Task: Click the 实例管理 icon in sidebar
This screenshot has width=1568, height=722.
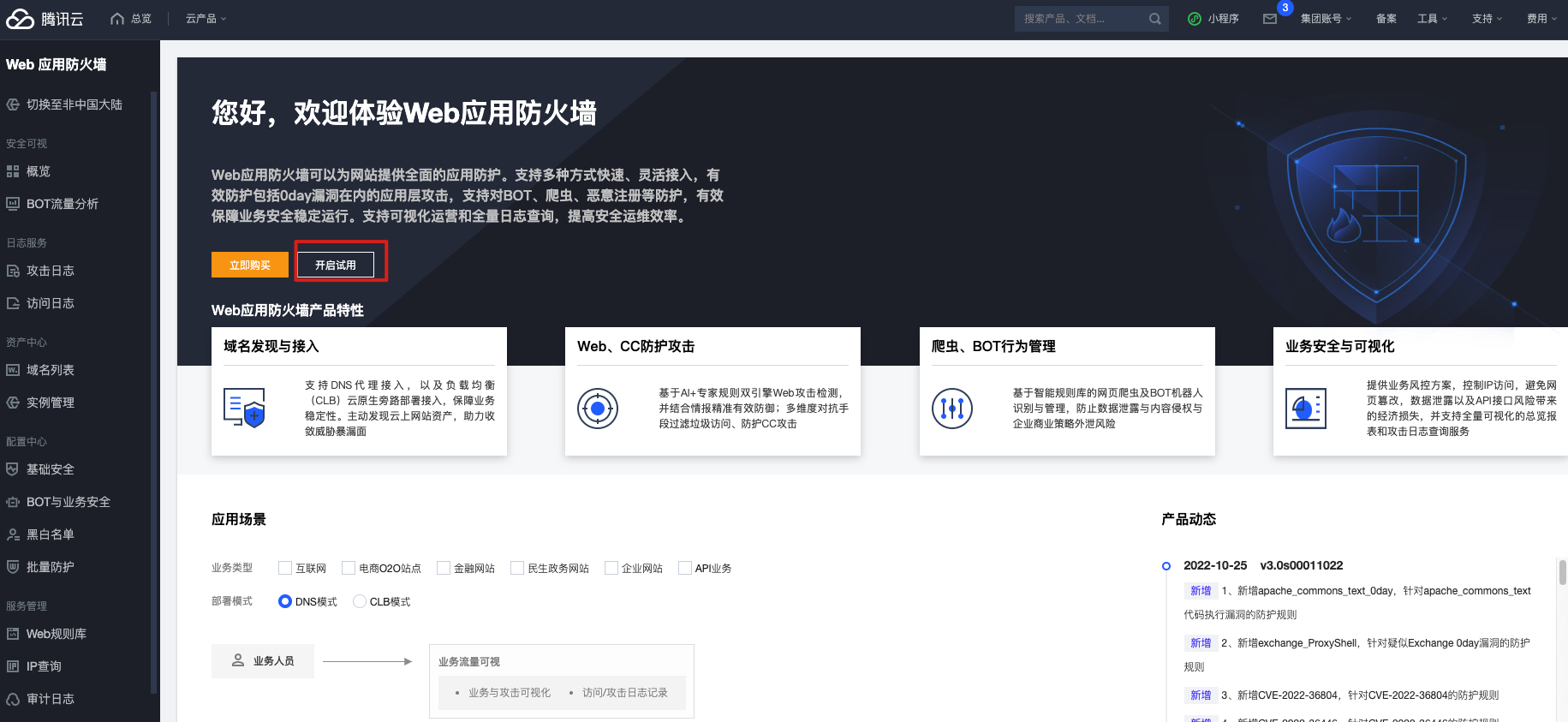Action: [x=13, y=403]
